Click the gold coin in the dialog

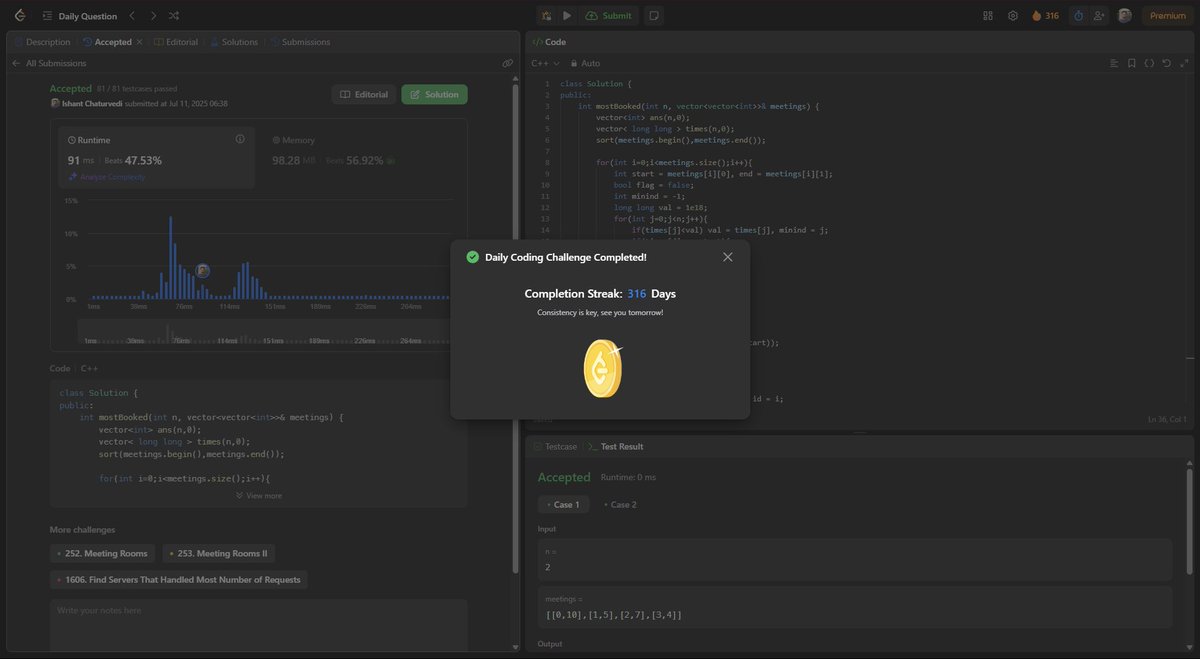click(602, 368)
